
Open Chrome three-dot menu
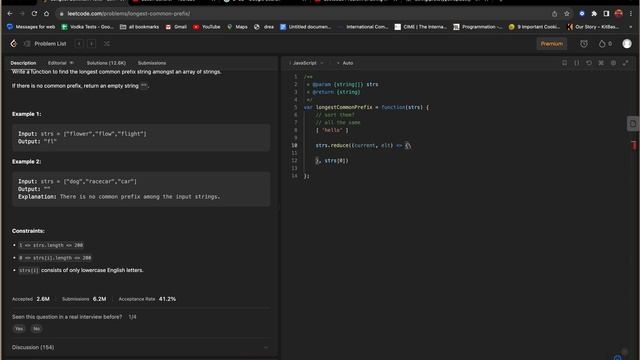(631, 13)
